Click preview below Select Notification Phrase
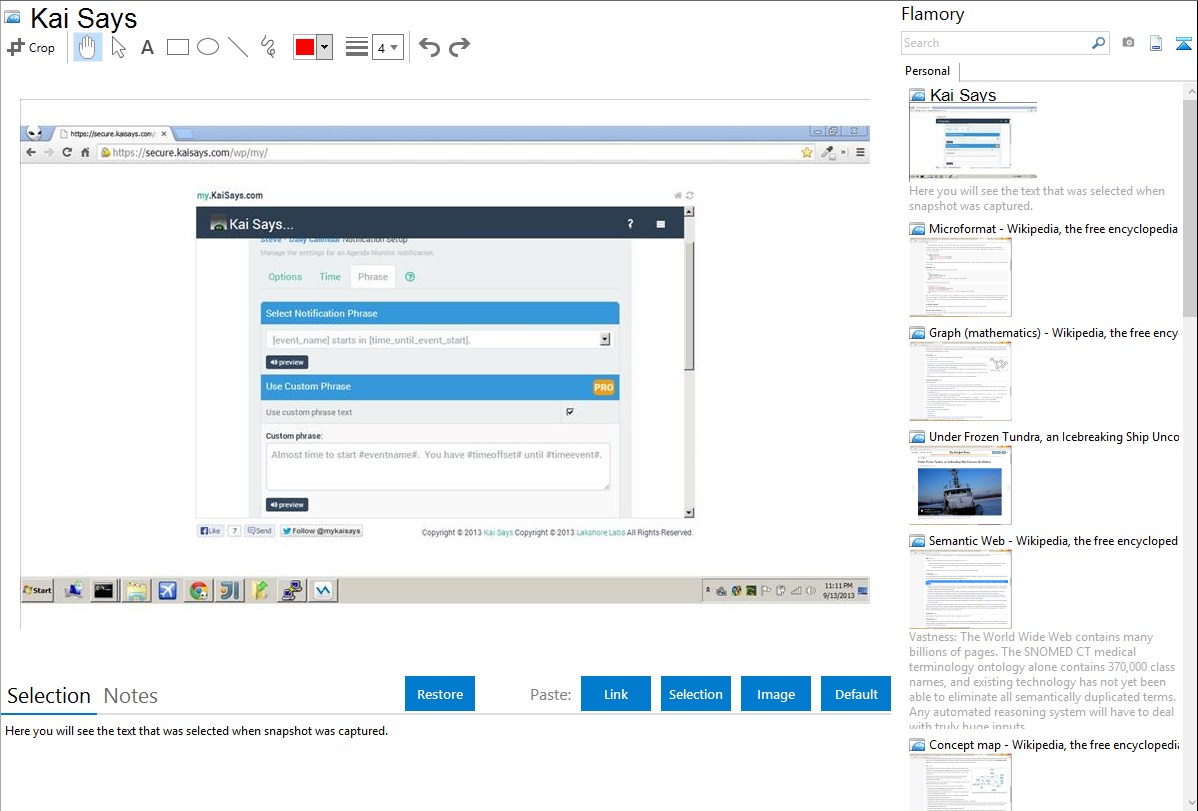Image resolution: width=1198 pixels, height=811 pixels. 287,362
